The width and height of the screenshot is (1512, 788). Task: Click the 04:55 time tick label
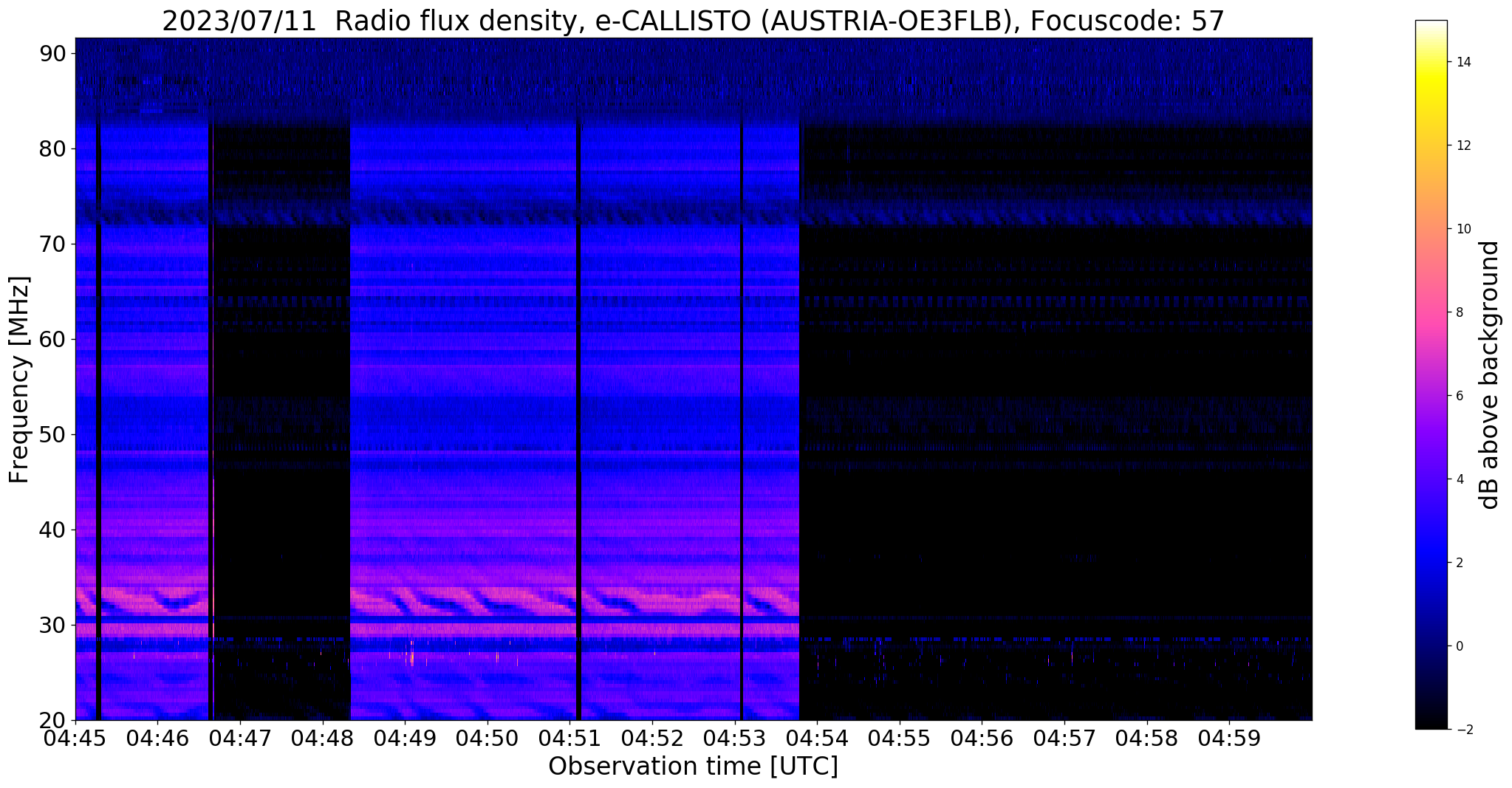899,737
